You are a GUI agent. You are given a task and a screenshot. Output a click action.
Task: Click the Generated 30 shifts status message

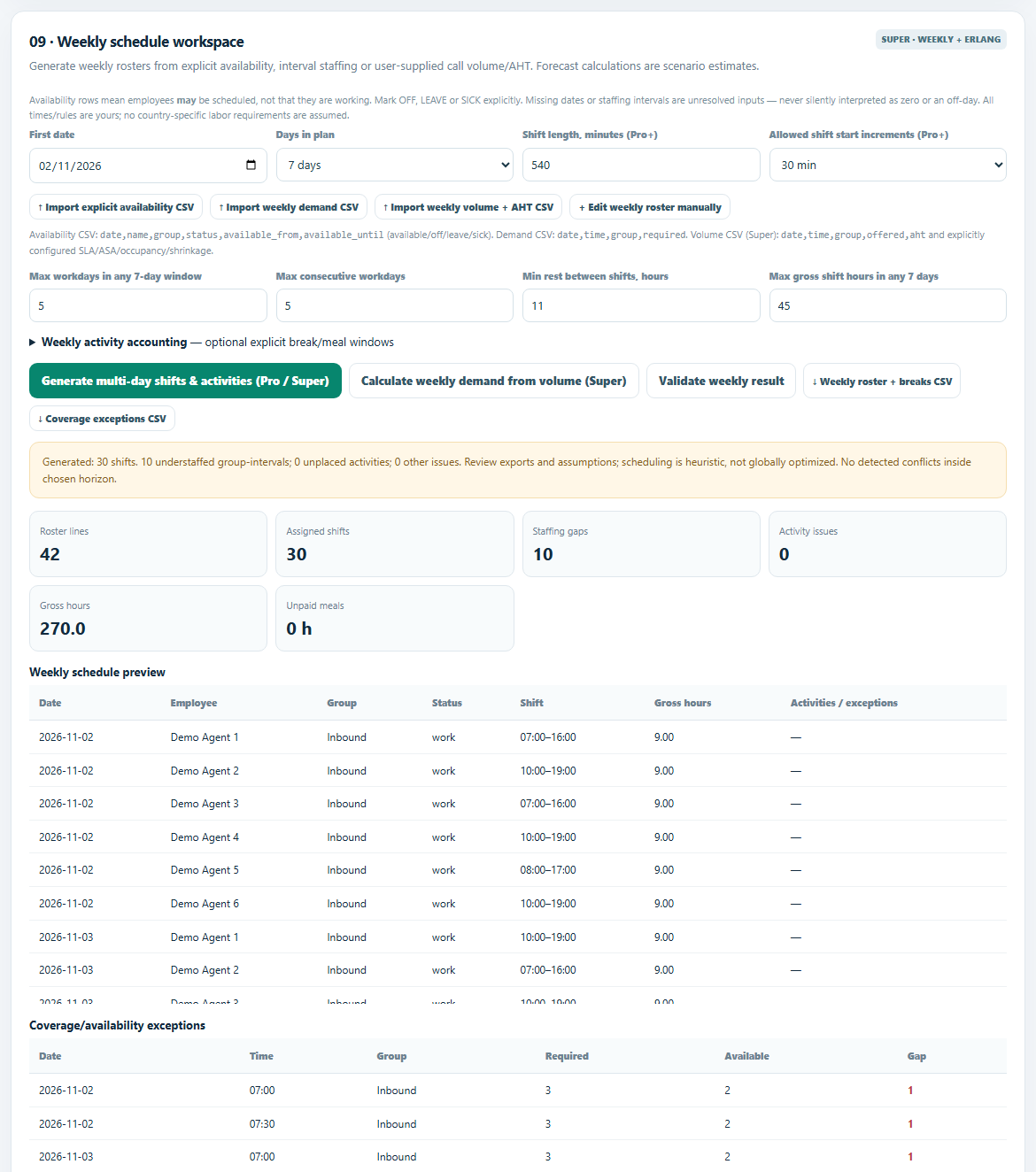tap(518, 470)
